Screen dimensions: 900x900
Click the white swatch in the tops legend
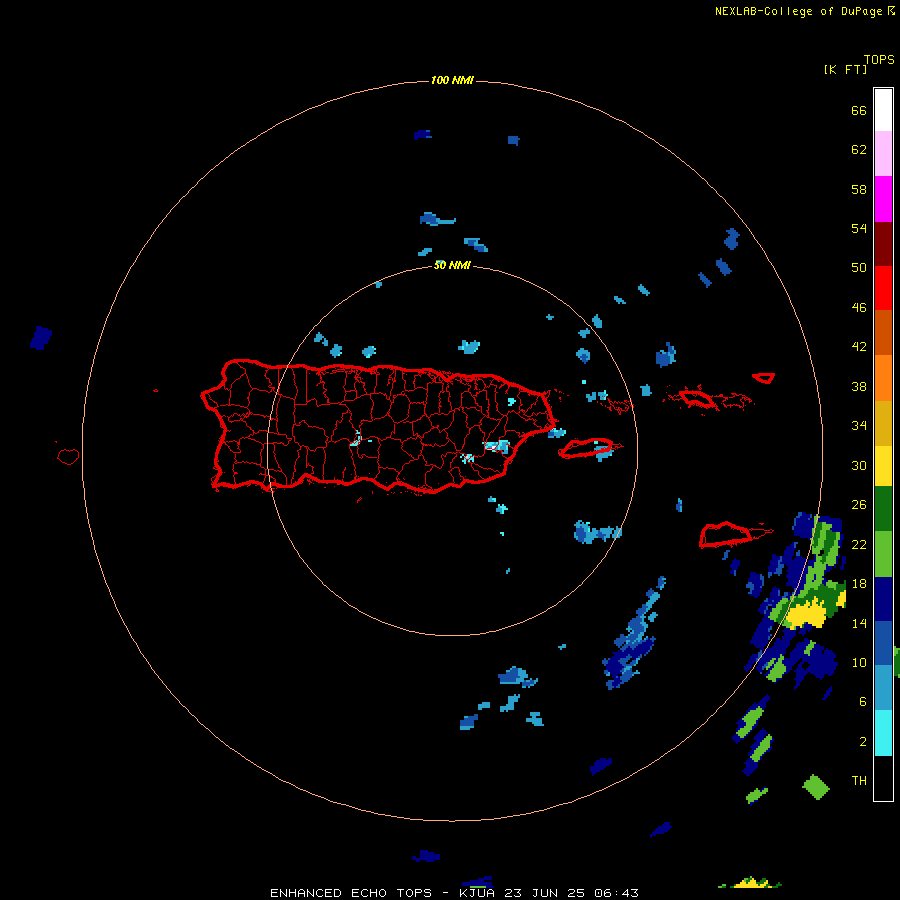tap(883, 110)
